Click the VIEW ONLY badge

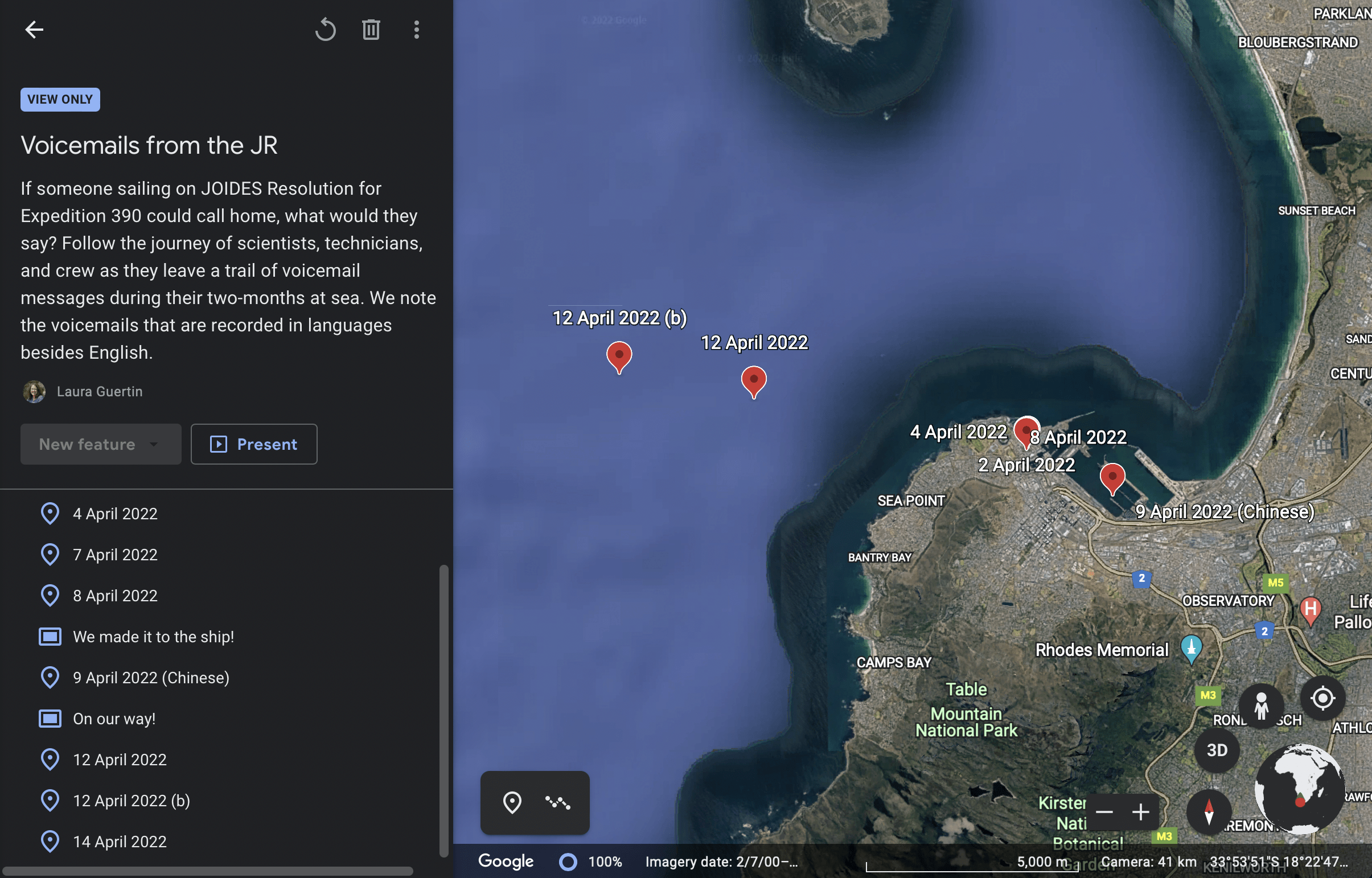(x=60, y=99)
